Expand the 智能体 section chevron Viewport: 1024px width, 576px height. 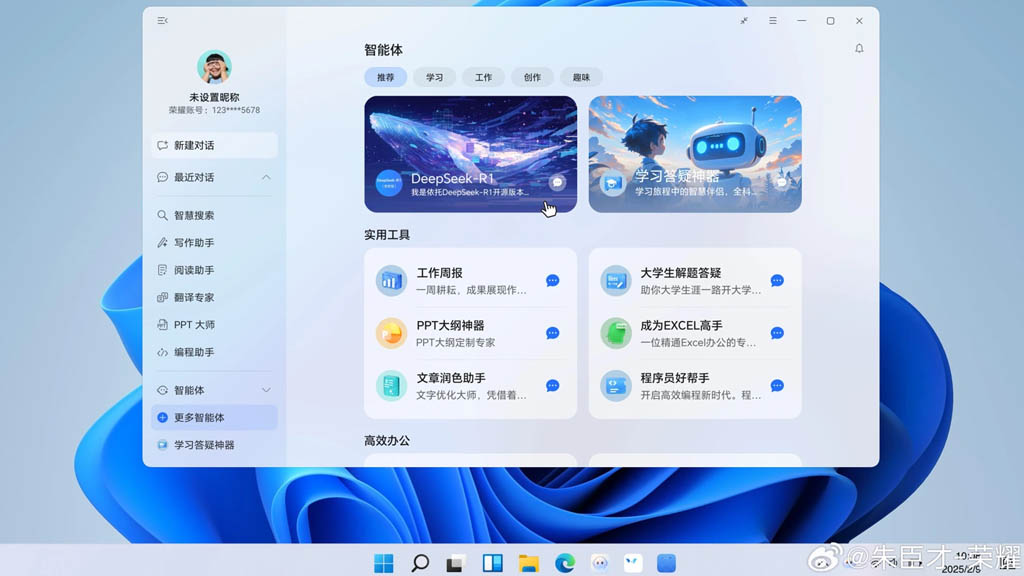click(x=266, y=390)
